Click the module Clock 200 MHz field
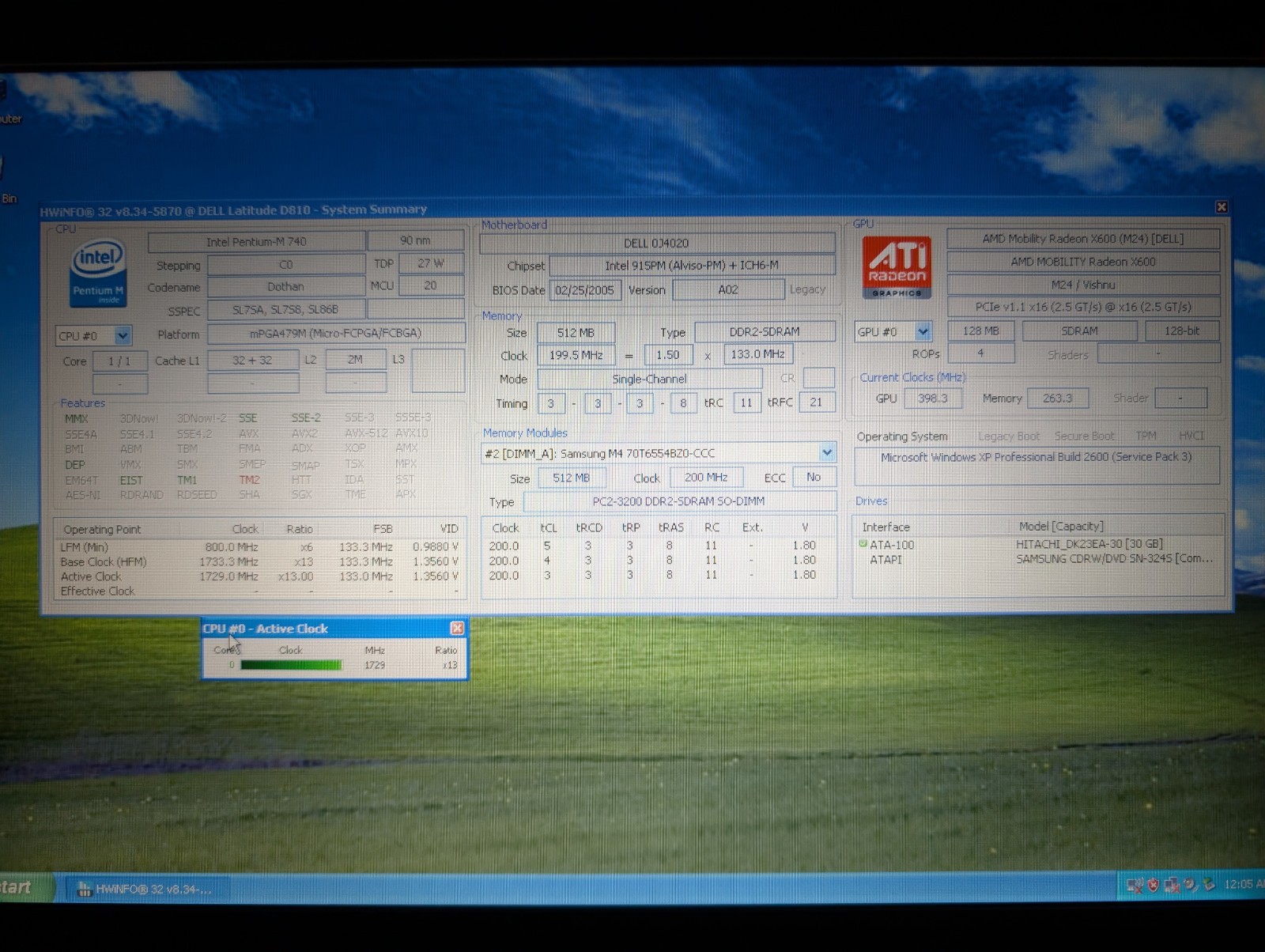1265x952 pixels. pyautogui.click(x=706, y=477)
